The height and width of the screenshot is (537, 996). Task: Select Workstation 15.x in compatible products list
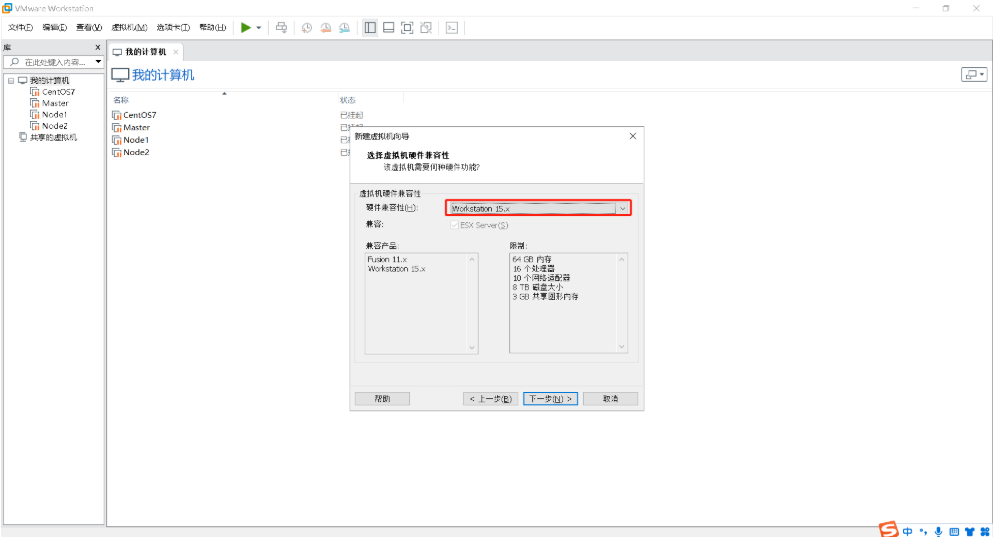(x=397, y=269)
